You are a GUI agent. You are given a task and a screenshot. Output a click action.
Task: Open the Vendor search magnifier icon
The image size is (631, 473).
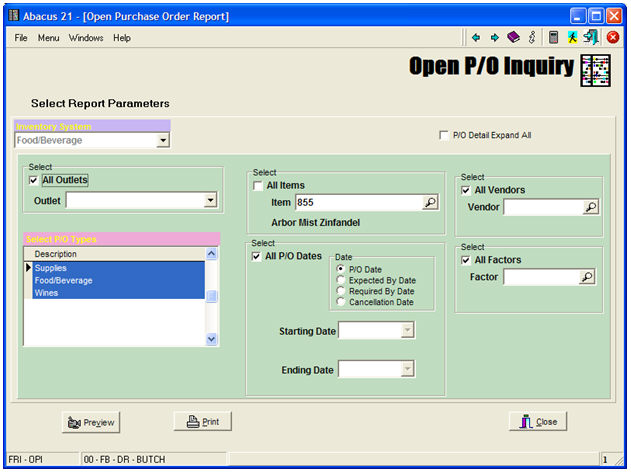(x=590, y=207)
